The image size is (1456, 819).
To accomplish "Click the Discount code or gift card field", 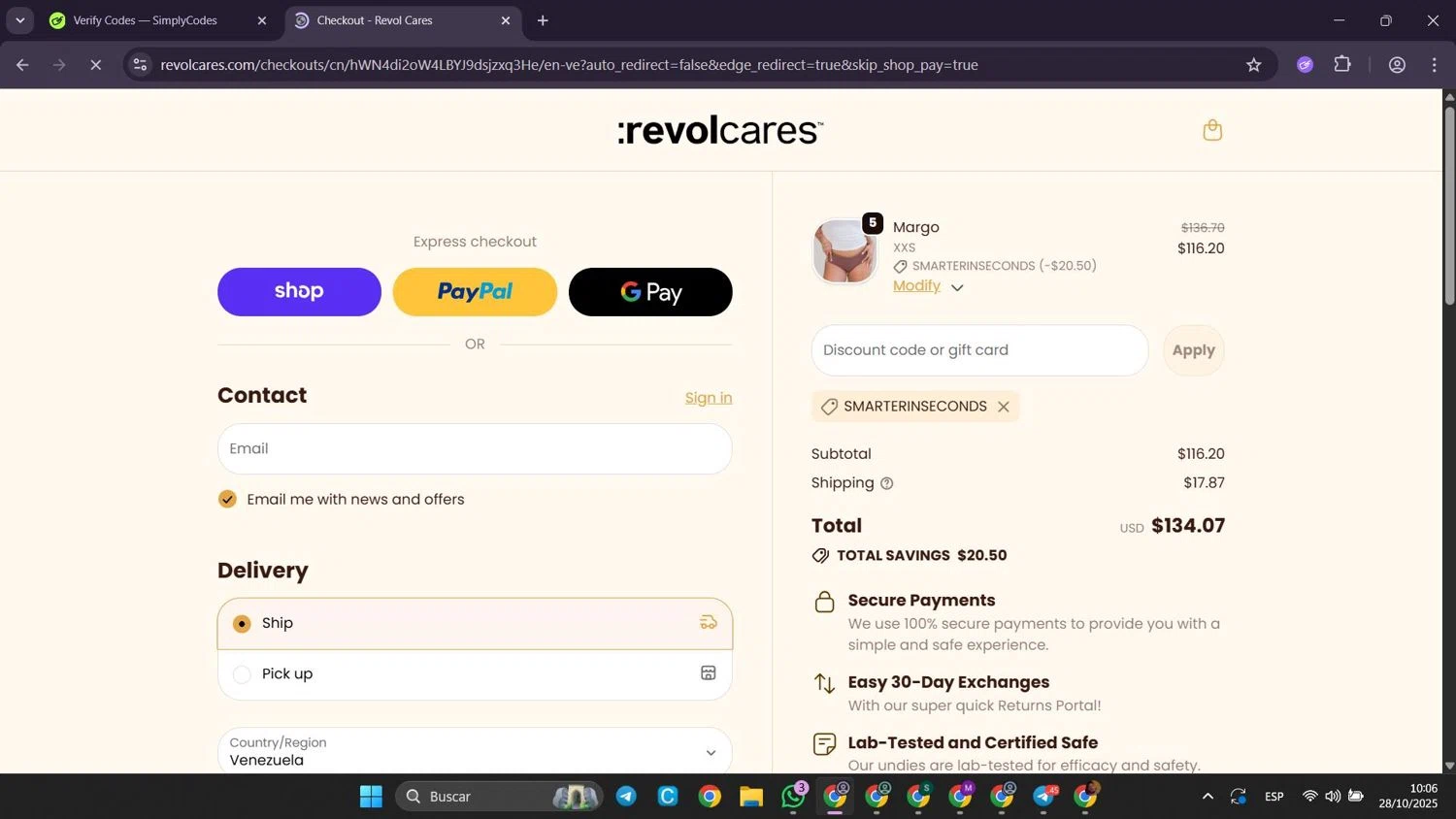I will [979, 350].
